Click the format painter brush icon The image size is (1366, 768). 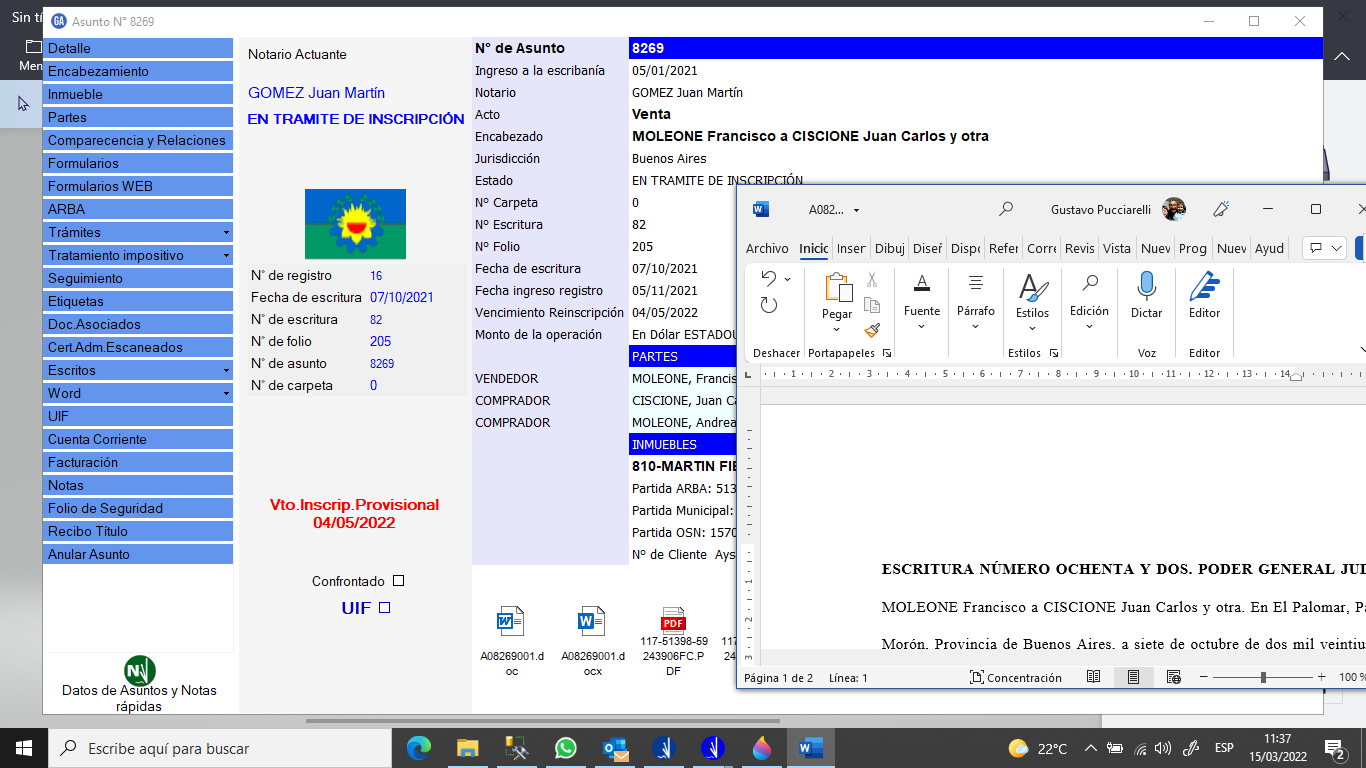872,330
